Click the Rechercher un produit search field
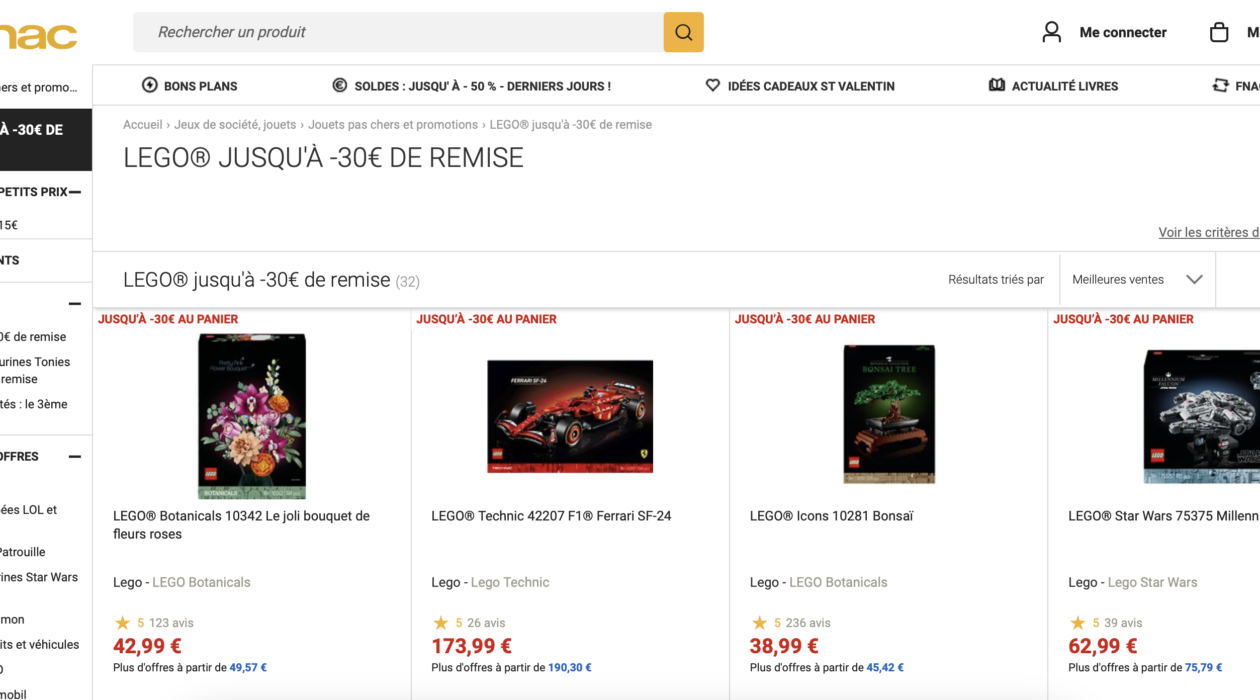1260x700 pixels. coord(390,32)
